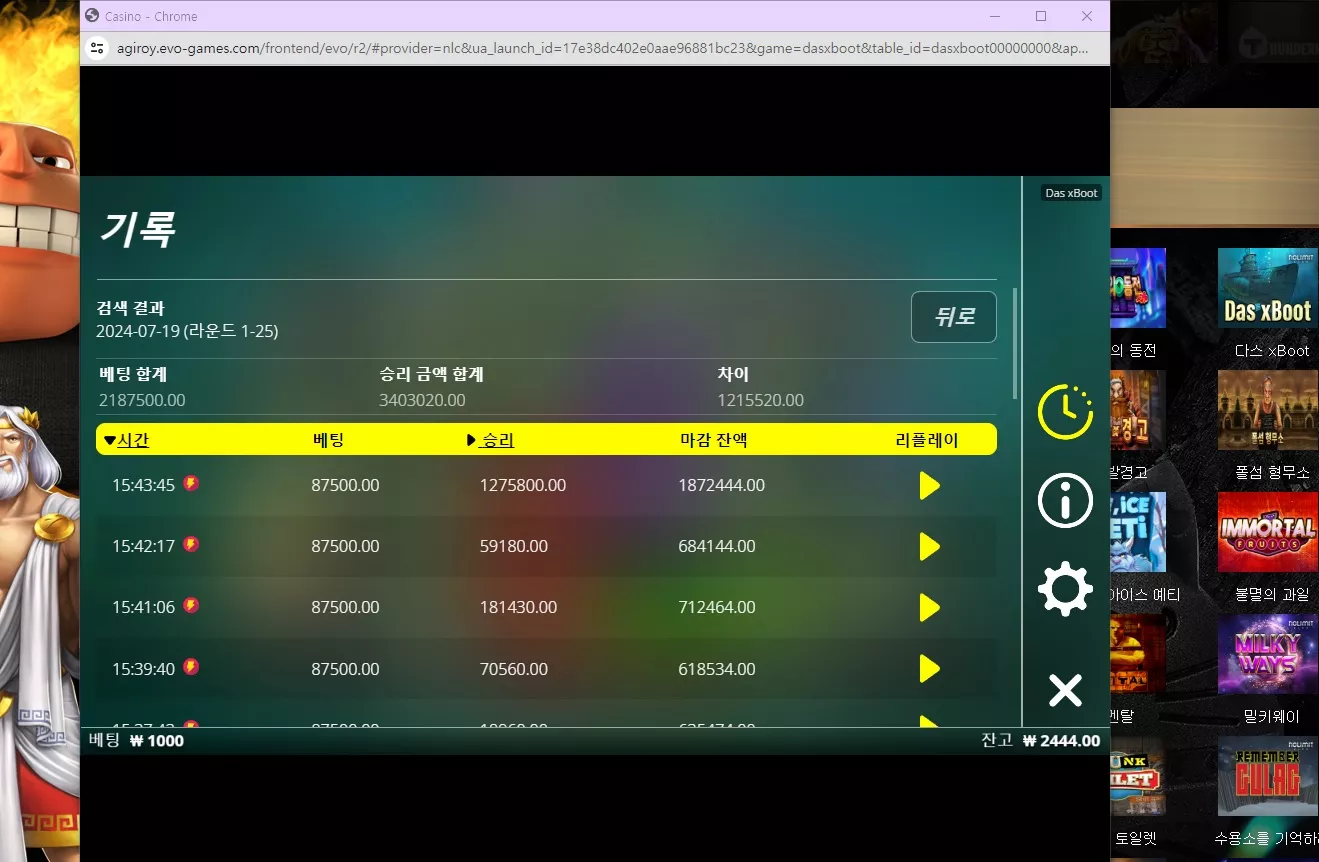
Task: Click the lightning badge beside 15:42:17
Action: 191,545
